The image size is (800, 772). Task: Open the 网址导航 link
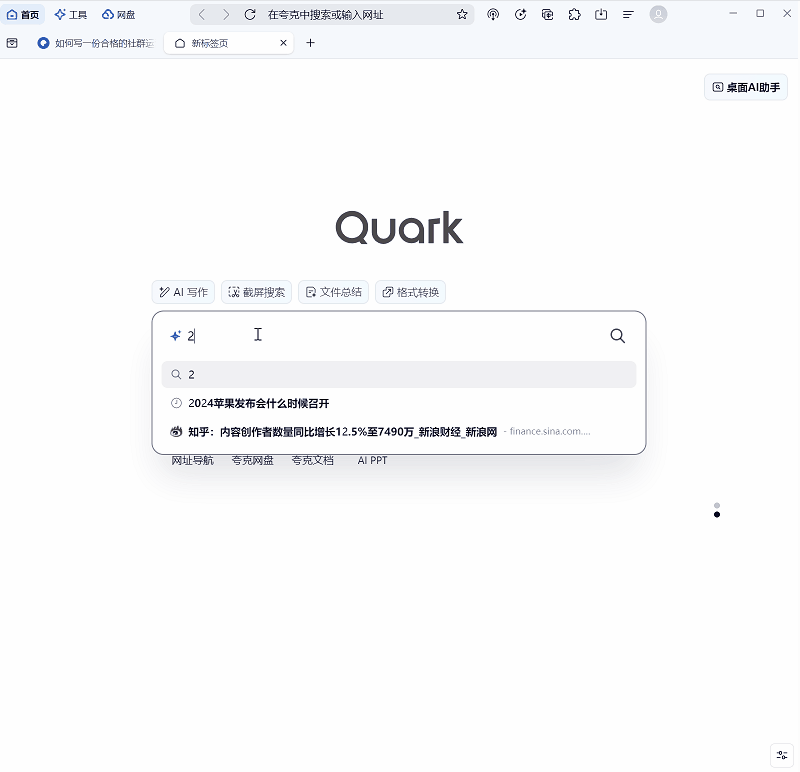[x=192, y=461]
